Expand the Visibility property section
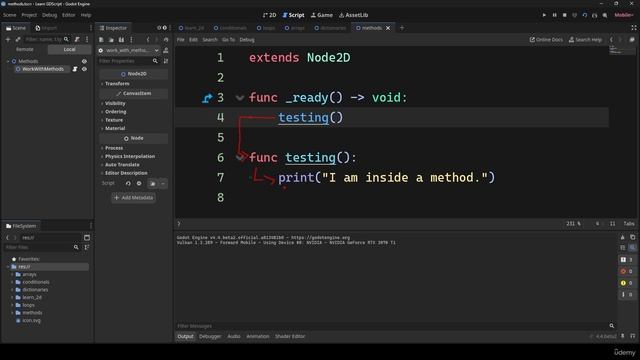 115,103
